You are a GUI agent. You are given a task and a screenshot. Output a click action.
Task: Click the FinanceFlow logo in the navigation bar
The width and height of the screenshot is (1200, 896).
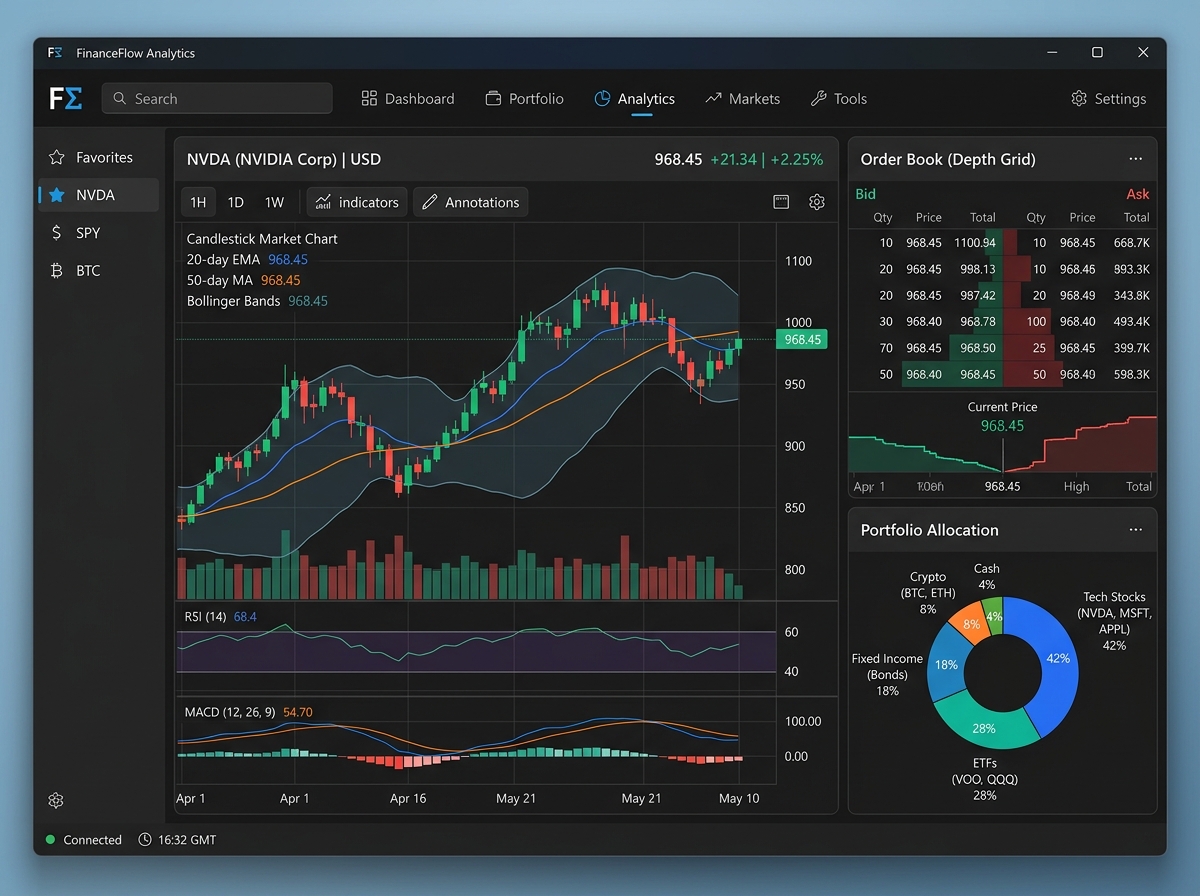pos(65,98)
